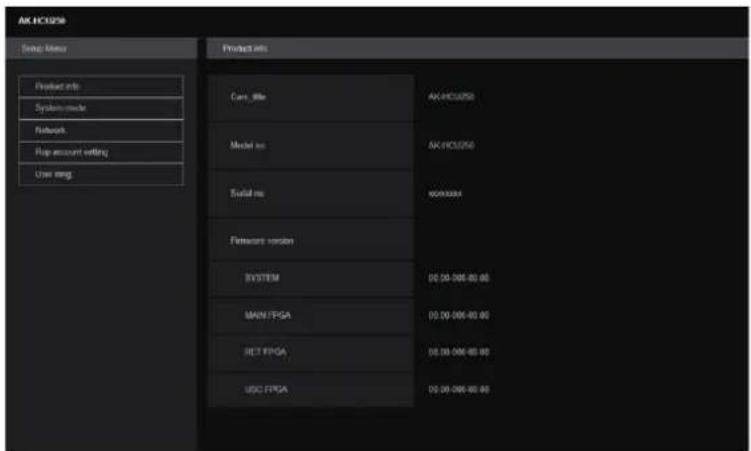751x451 pixels.
Task: Open the Product info menu item
Action: tap(101, 87)
